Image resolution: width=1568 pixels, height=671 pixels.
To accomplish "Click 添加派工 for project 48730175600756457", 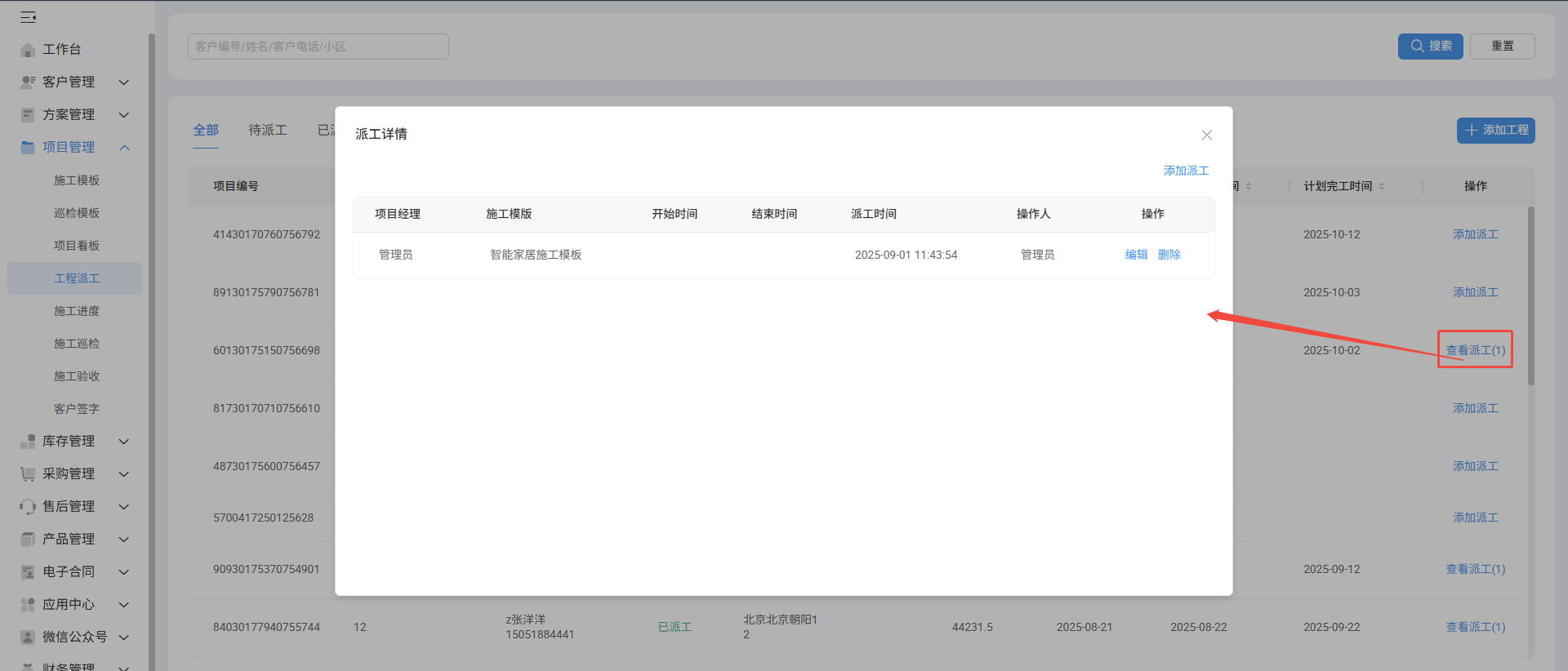I will tap(1475, 466).
